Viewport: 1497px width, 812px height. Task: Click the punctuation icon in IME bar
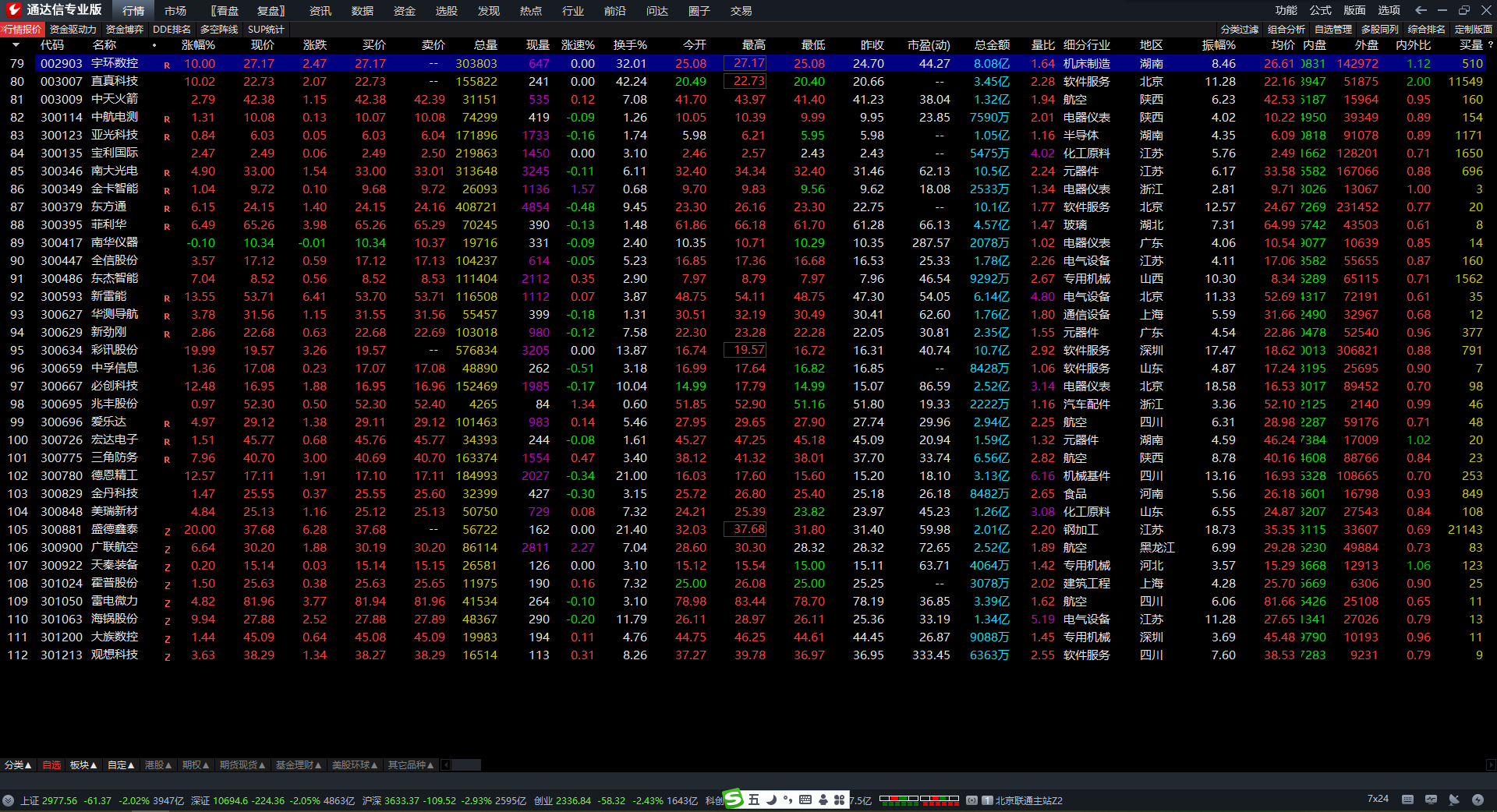[787, 800]
